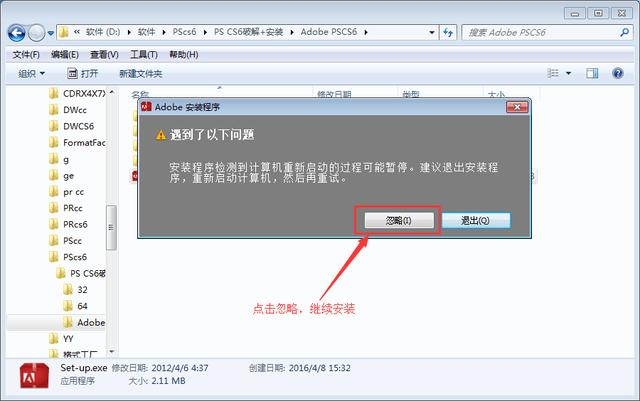The image size is (640, 401).
Task: Select the PRcs6 folder in the tree
Action: point(68,224)
